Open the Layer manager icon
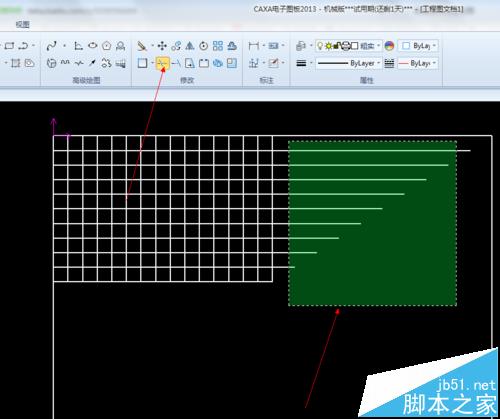500x419 pixels. [x=301, y=46]
